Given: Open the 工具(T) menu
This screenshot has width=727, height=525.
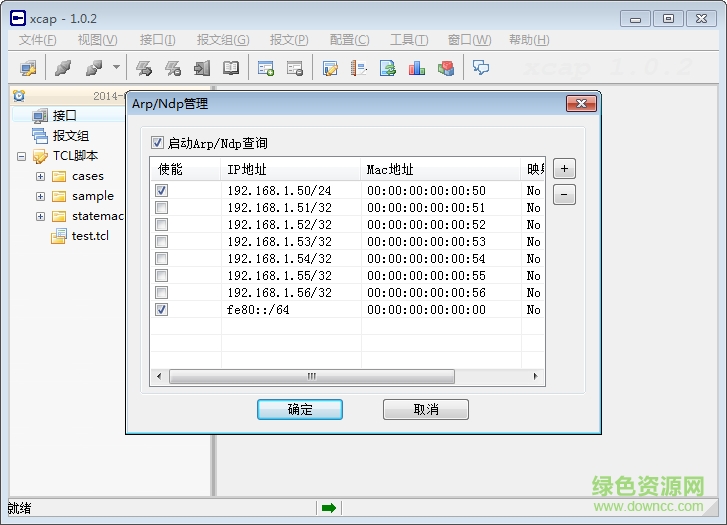Looking at the screenshot, I should [x=409, y=40].
